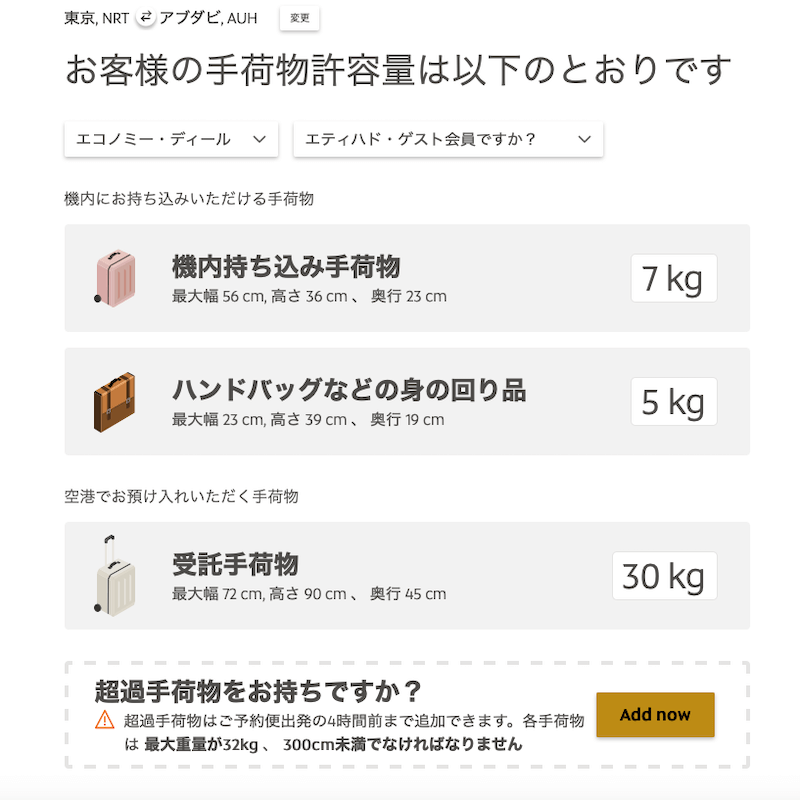Click the brown handbag briefcase icon
This screenshot has width=800, height=800.
114,402
